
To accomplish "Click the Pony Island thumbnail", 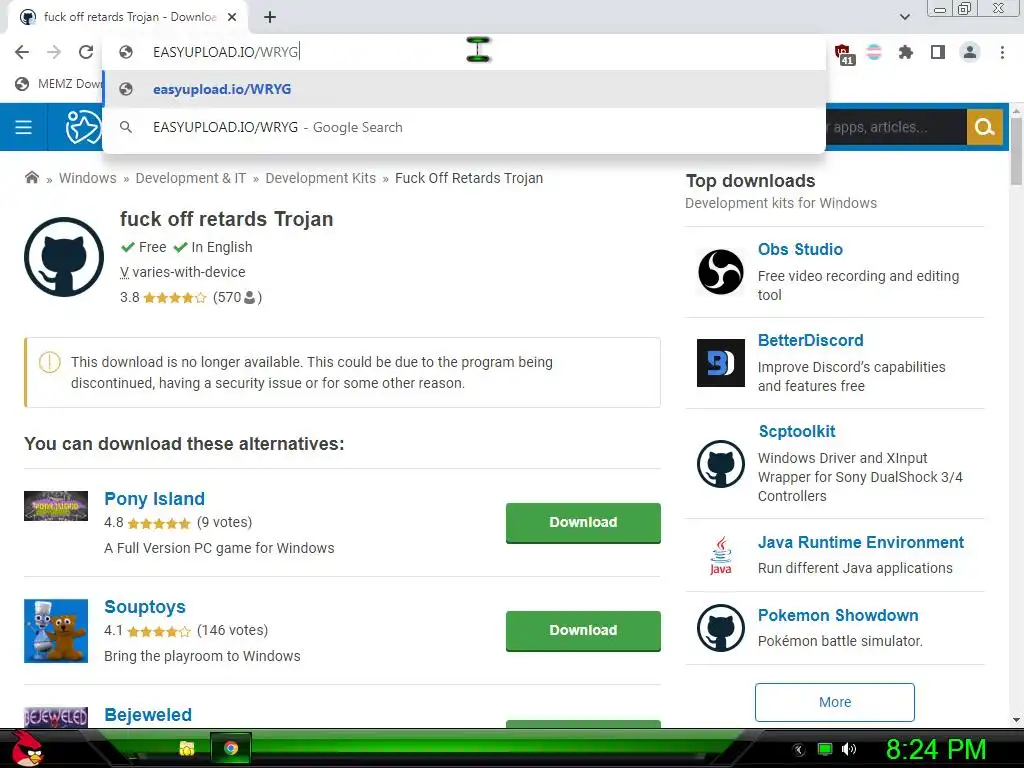I will 56,506.
